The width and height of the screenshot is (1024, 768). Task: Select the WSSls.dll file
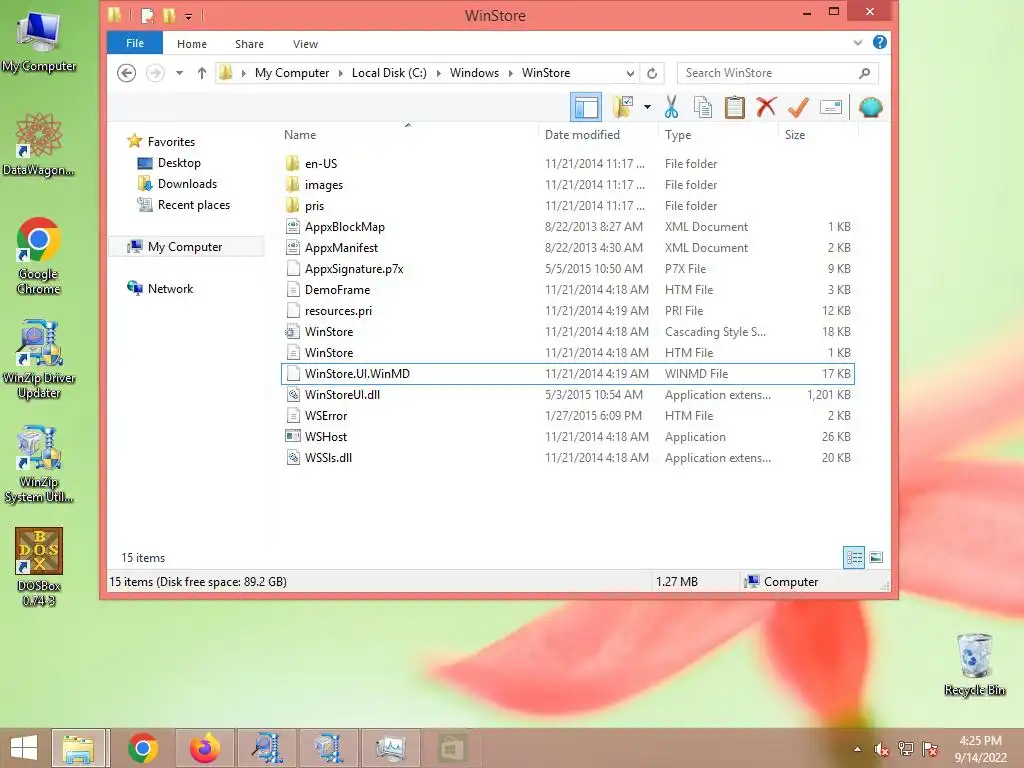[568, 457]
